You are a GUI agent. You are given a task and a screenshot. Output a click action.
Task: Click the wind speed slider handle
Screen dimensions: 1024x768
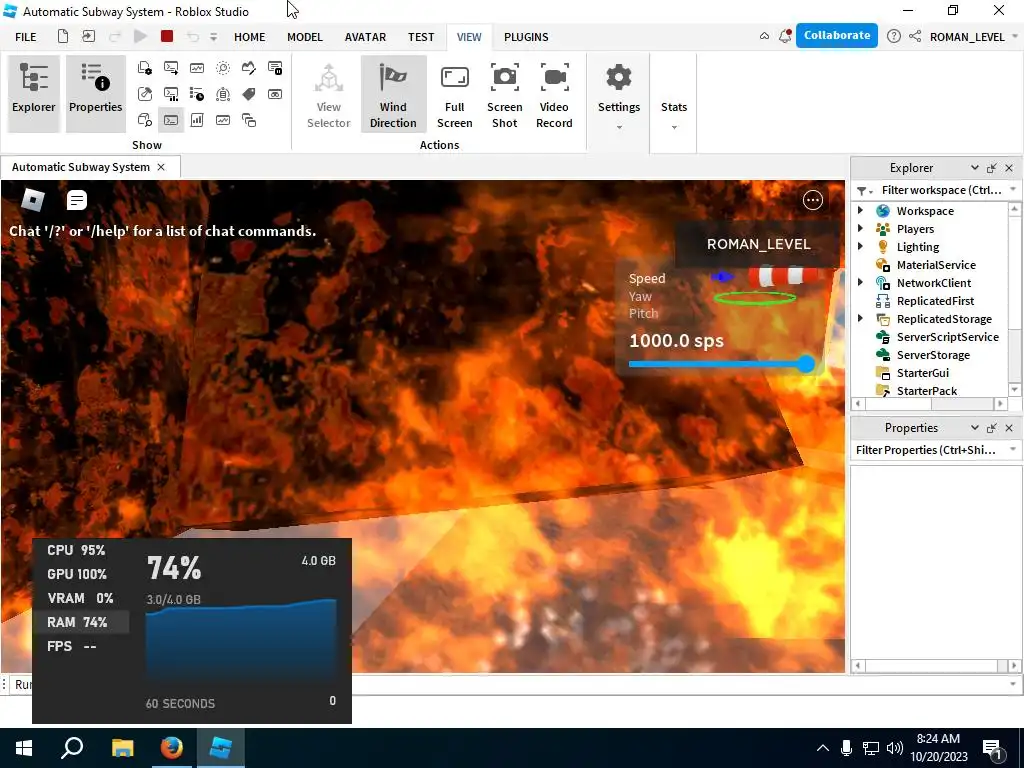[x=807, y=364]
